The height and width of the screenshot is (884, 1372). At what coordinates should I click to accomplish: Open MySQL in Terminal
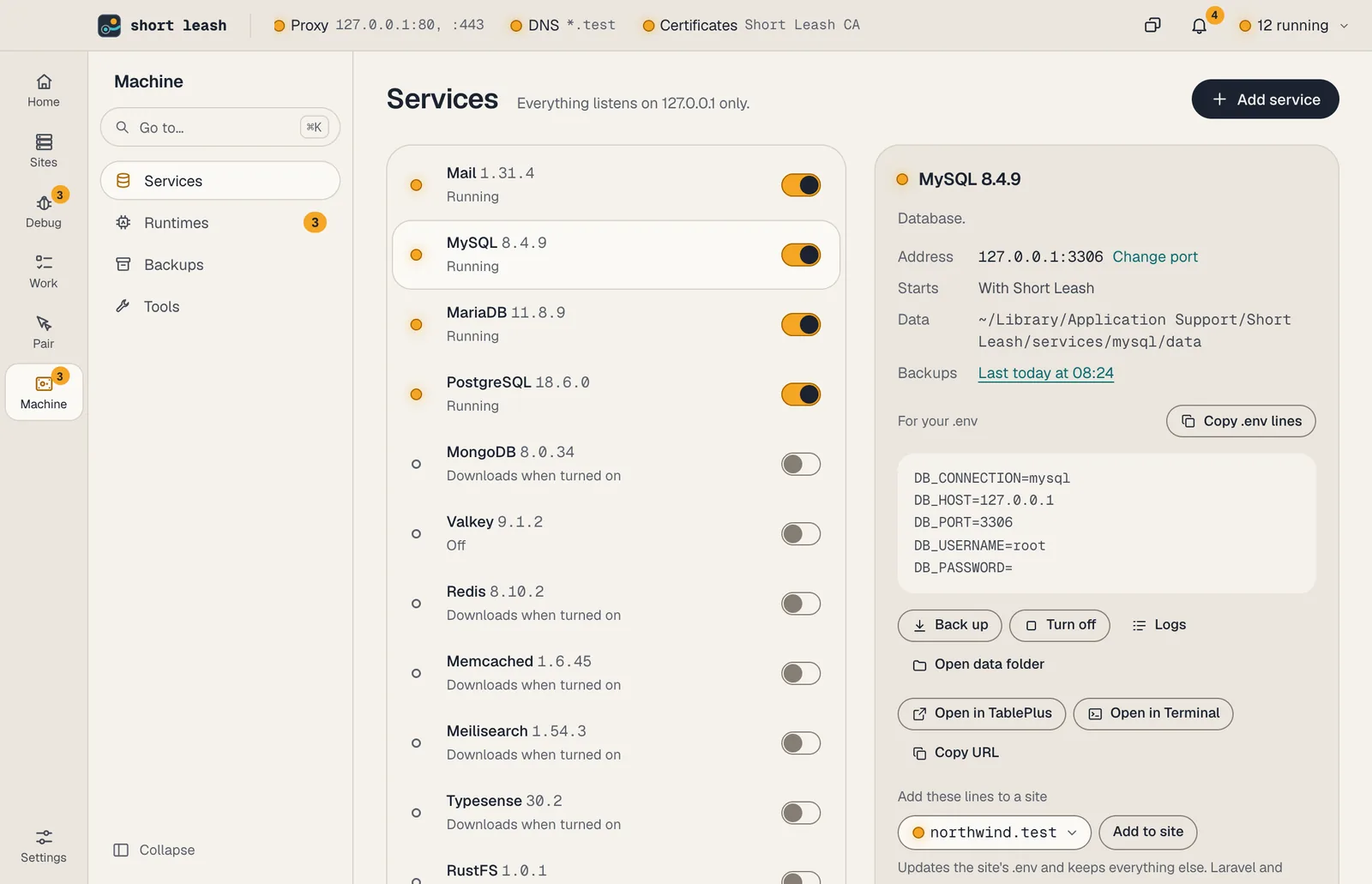tap(1153, 713)
